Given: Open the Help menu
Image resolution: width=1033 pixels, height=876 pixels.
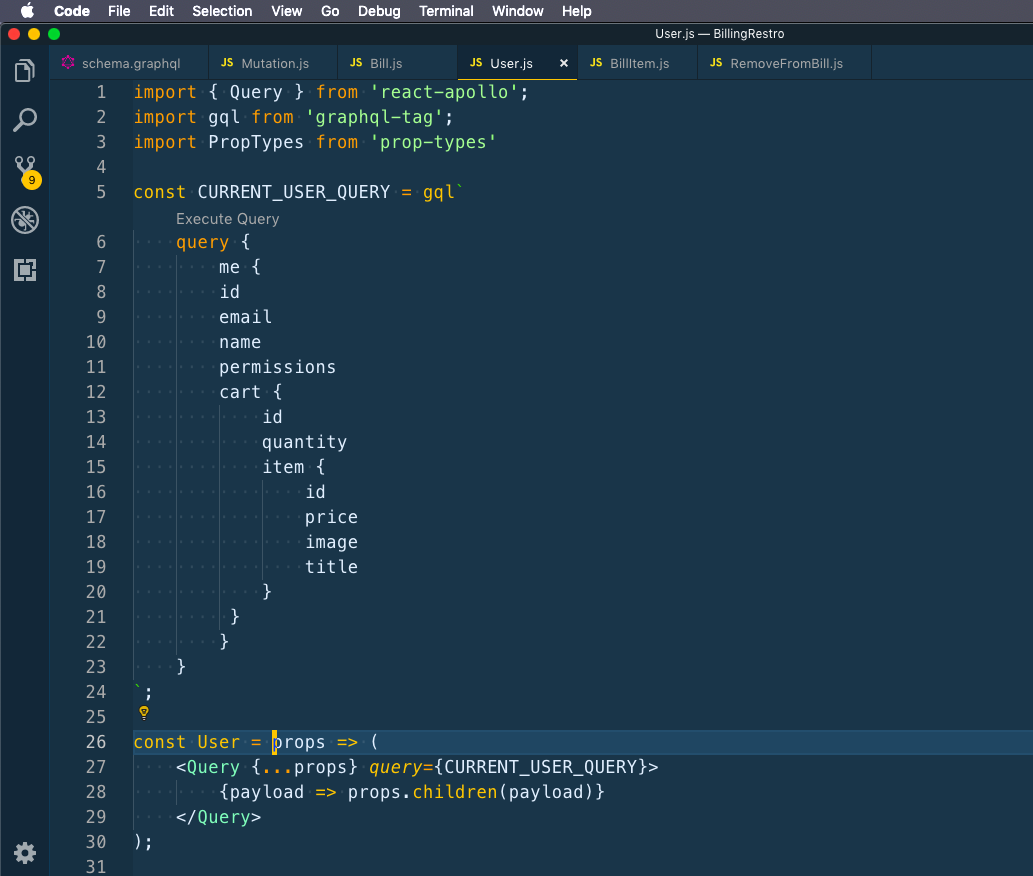Looking at the screenshot, I should 576,11.
